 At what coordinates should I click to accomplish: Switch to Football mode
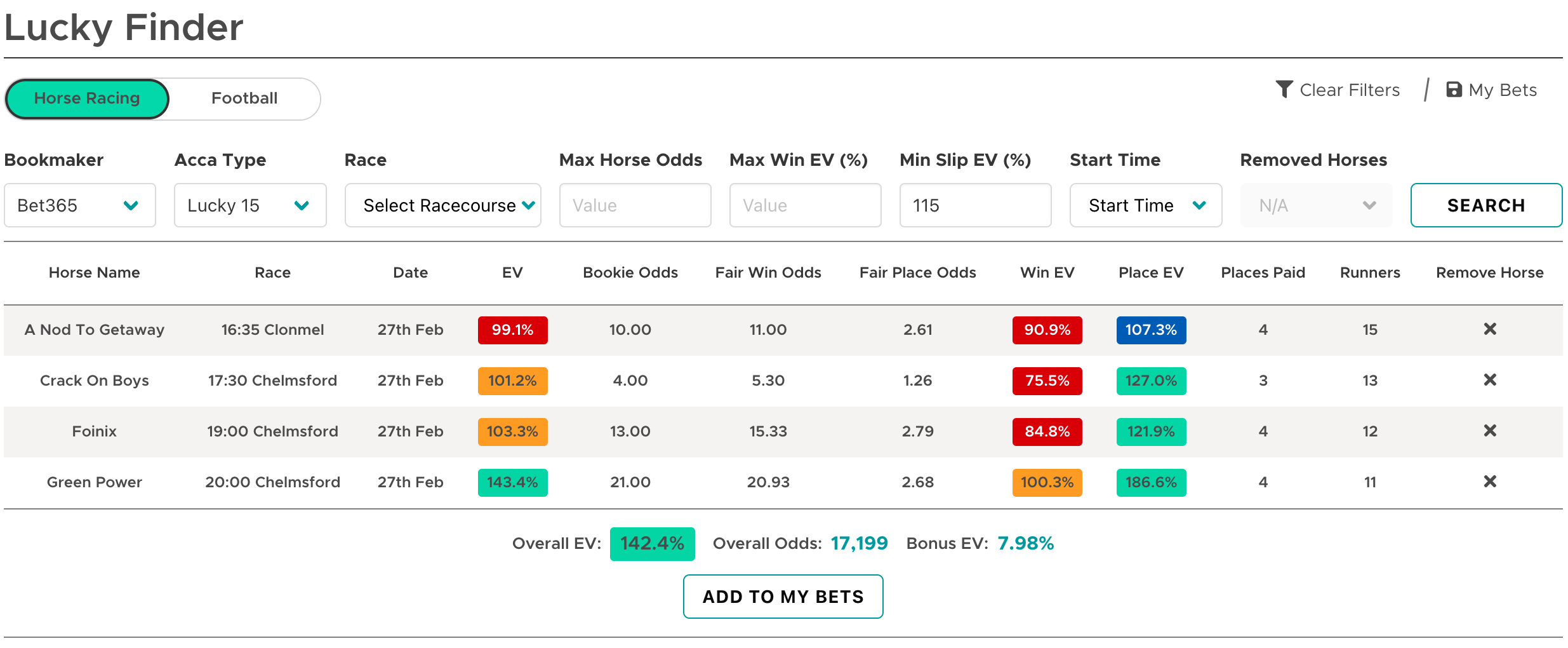click(x=244, y=98)
